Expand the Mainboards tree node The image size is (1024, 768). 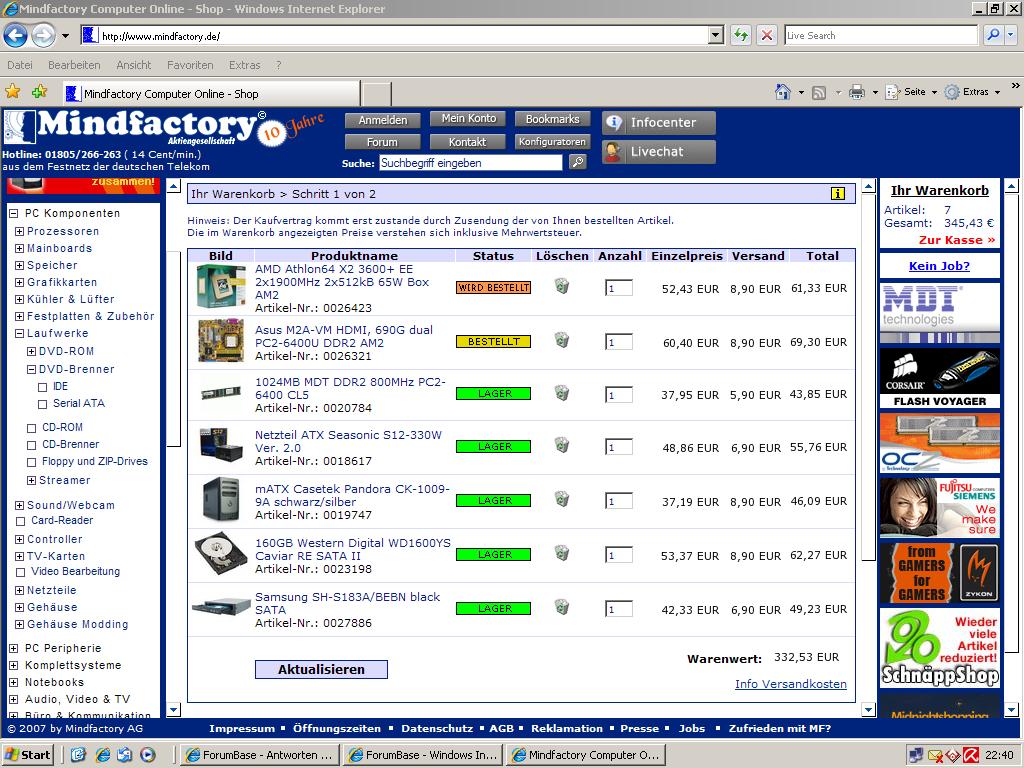(x=20, y=248)
